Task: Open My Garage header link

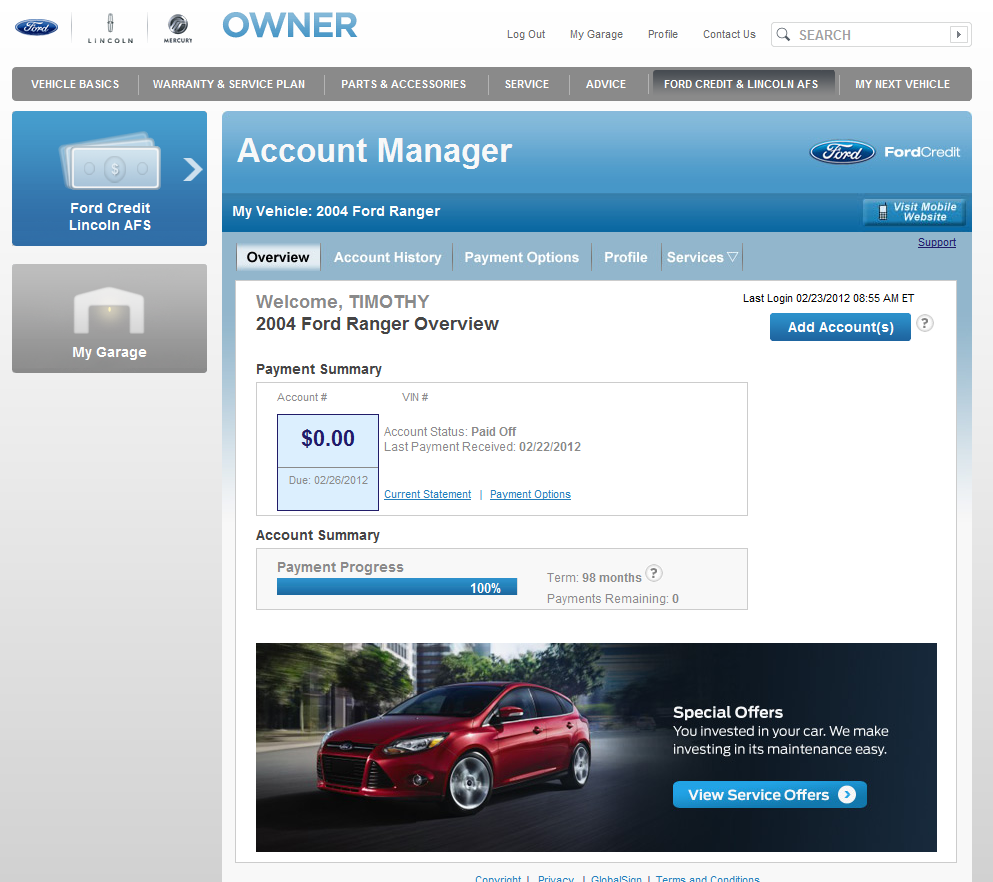Action: [x=596, y=34]
